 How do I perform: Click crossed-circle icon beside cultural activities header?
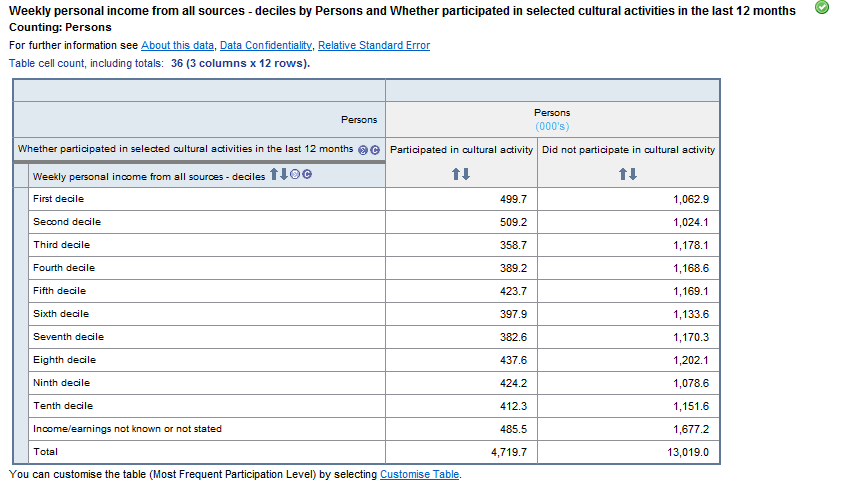pos(363,150)
